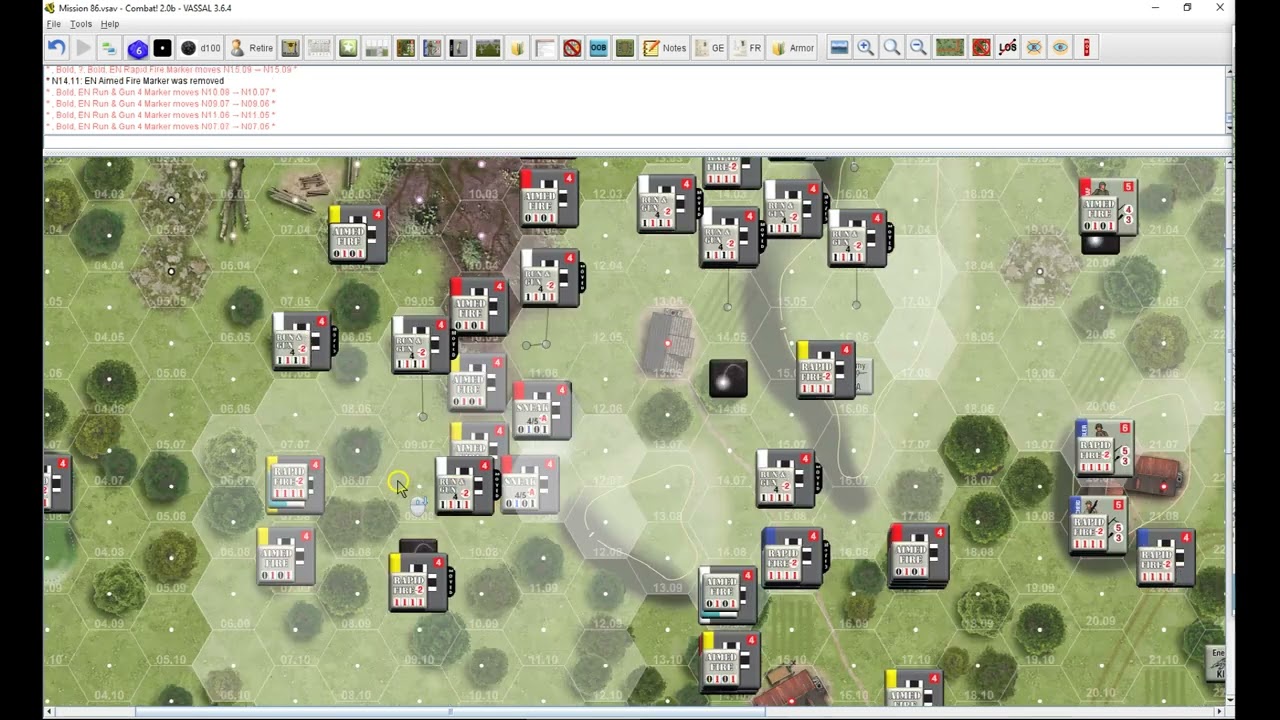Select the black die counter near hex 14.06

[x=728, y=379]
